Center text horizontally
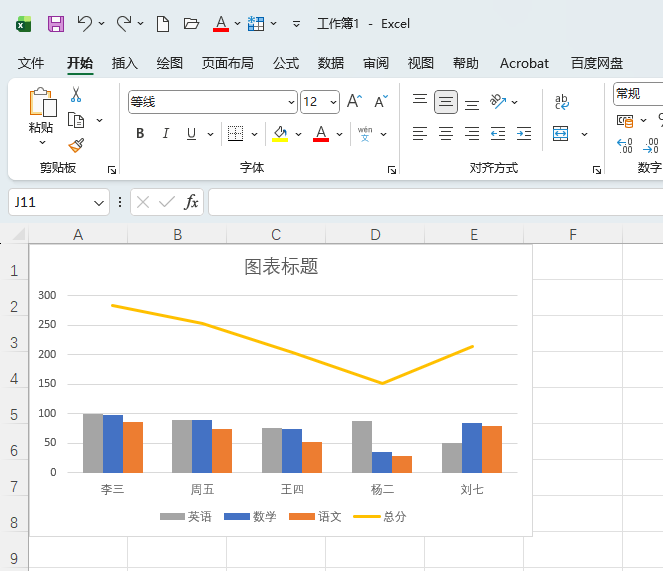Image resolution: width=663 pixels, height=571 pixels. pyautogui.click(x=446, y=134)
